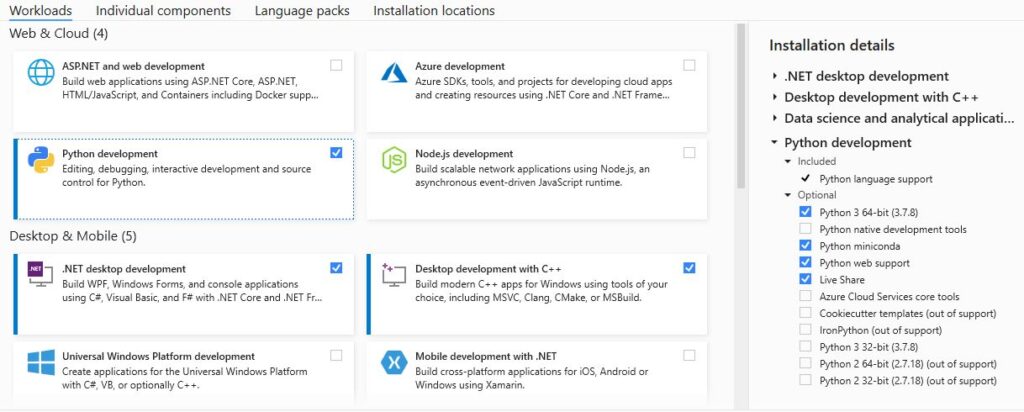This screenshot has width=1024, height=412.
Task: Click the Azure development logo icon
Action: pyautogui.click(x=394, y=72)
